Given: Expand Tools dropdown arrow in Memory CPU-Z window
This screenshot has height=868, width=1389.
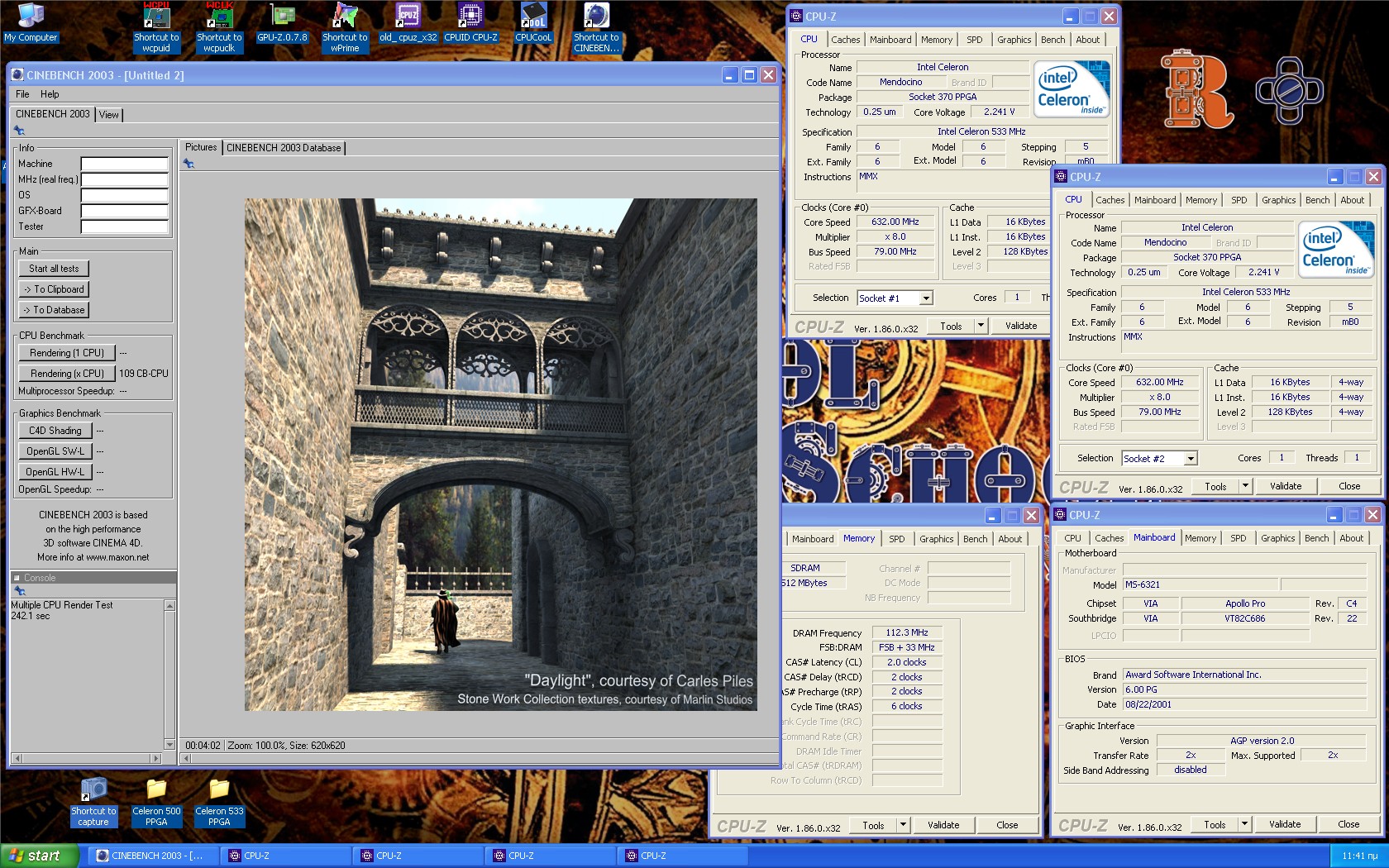Looking at the screenshot, I should (x=904, y=825).
